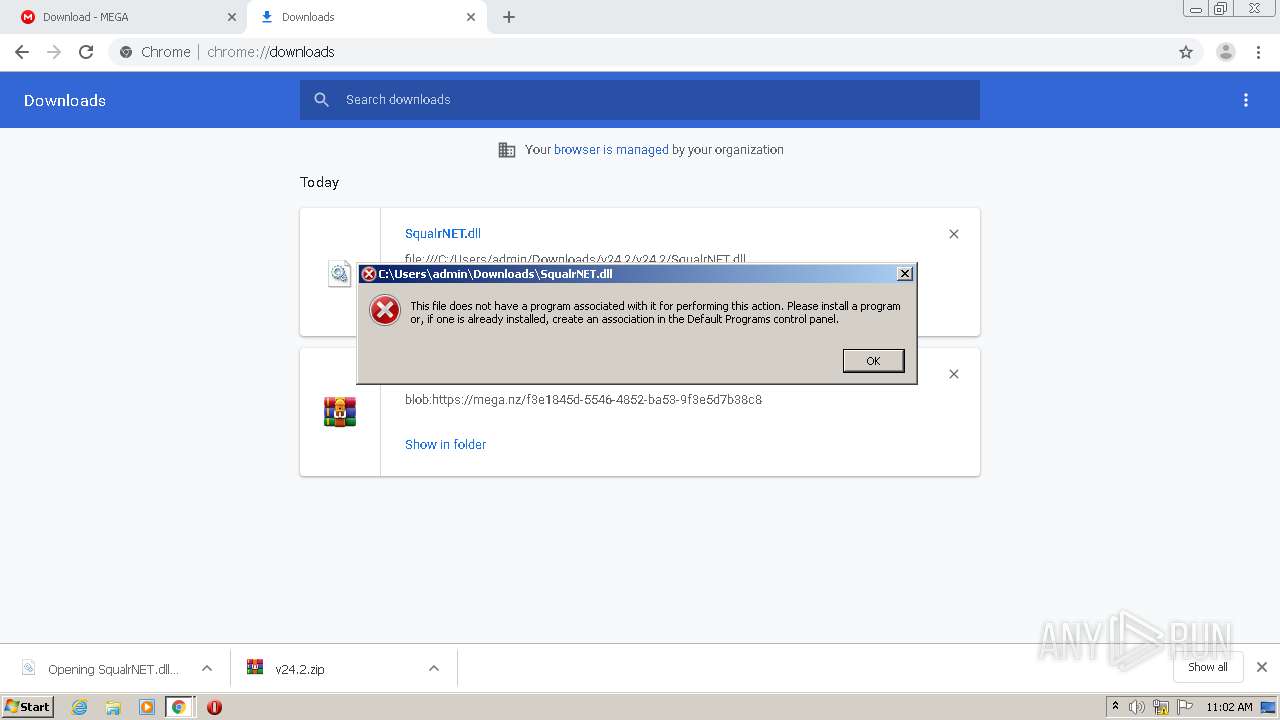Close the Downloads tab

tap(471, 17)
